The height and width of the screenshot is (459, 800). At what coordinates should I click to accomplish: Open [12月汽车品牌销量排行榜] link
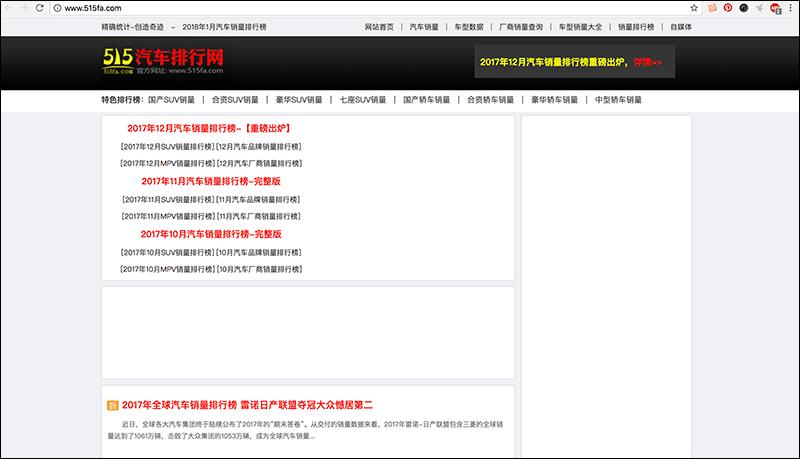point(259,147)
